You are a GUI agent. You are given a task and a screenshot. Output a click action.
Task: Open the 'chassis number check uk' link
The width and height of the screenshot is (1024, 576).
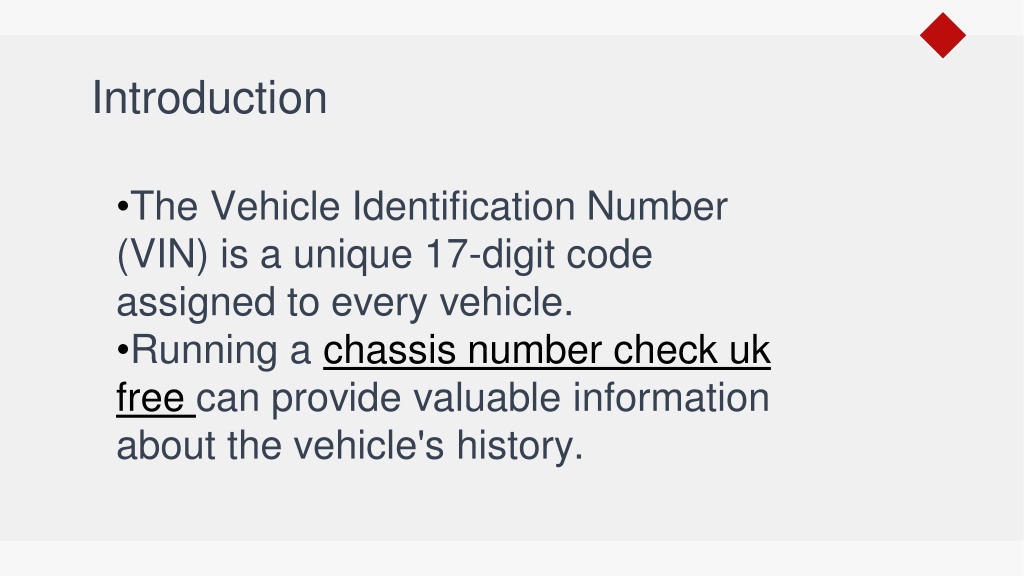[x=547, y=350]
